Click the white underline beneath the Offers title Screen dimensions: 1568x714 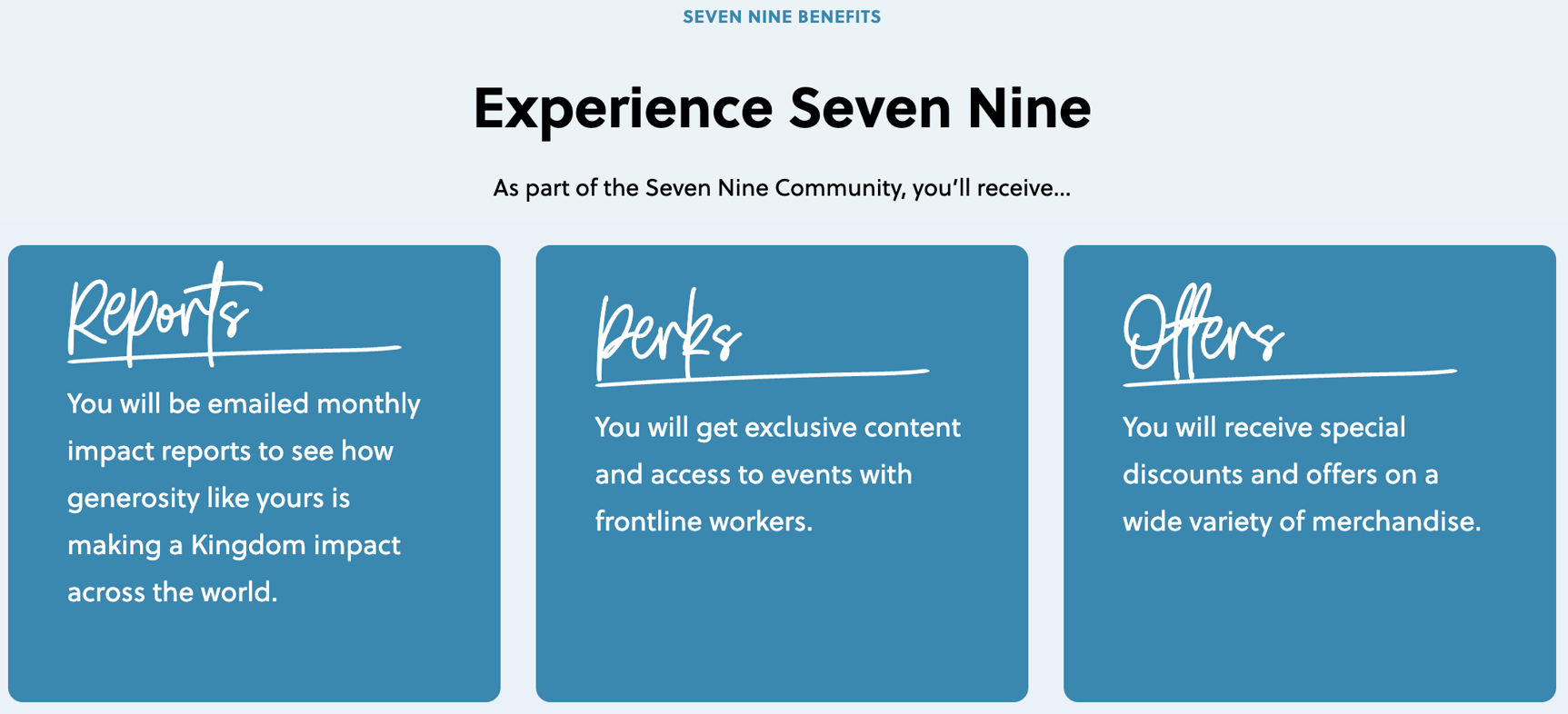click(x=1345, y=374)
